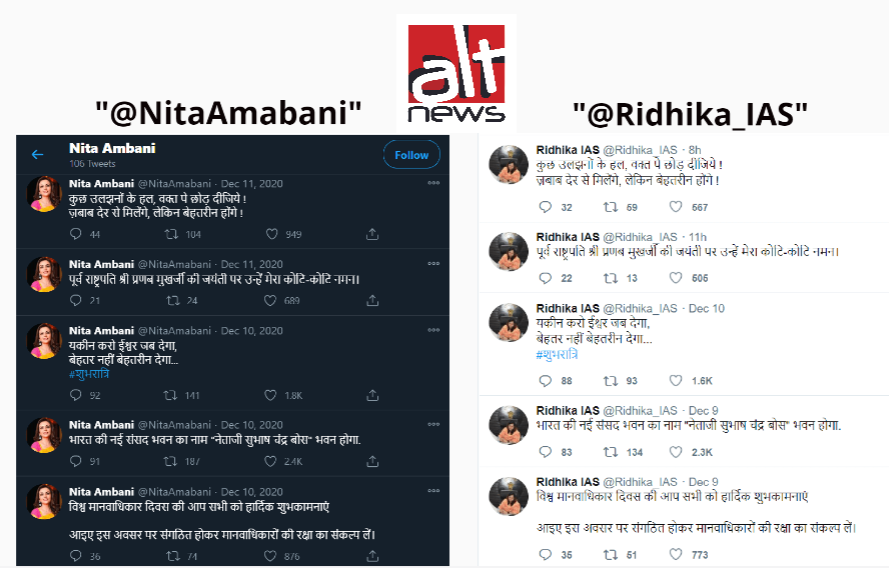Viewport: 889px width, 568px height.
Task: Reply to the first Nita Ambani tweet with 44 replies
Action: [x=76, y=234]
